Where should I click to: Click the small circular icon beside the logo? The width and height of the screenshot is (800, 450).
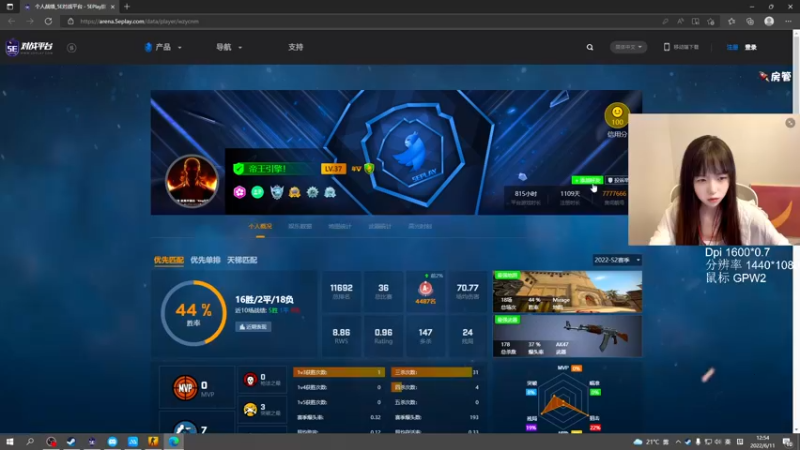click(x=71, y=47)
